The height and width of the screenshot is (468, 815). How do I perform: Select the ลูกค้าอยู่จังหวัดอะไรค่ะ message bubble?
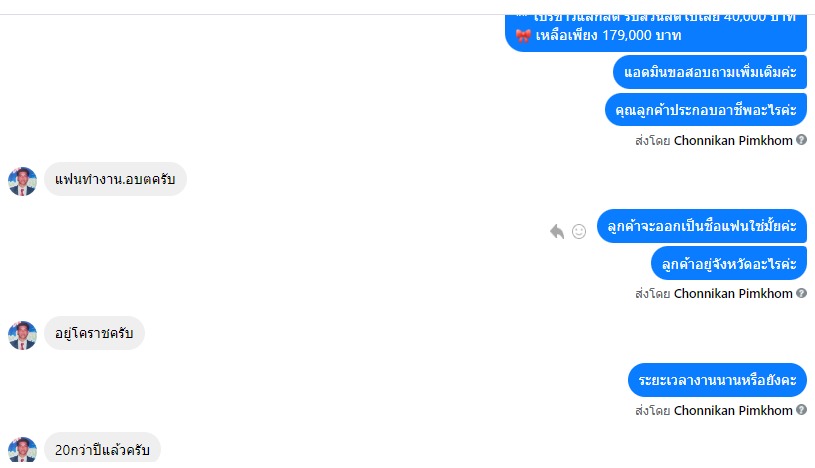tap(729, 264)
